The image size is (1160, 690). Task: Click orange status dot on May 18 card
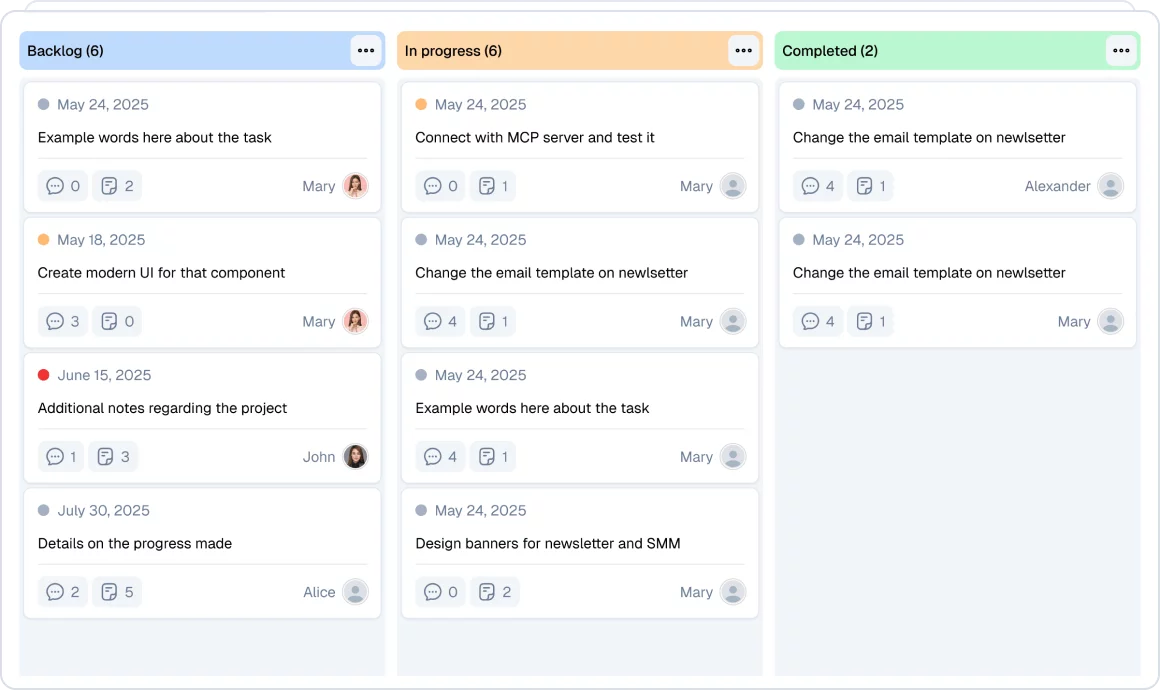click(44, 240)
